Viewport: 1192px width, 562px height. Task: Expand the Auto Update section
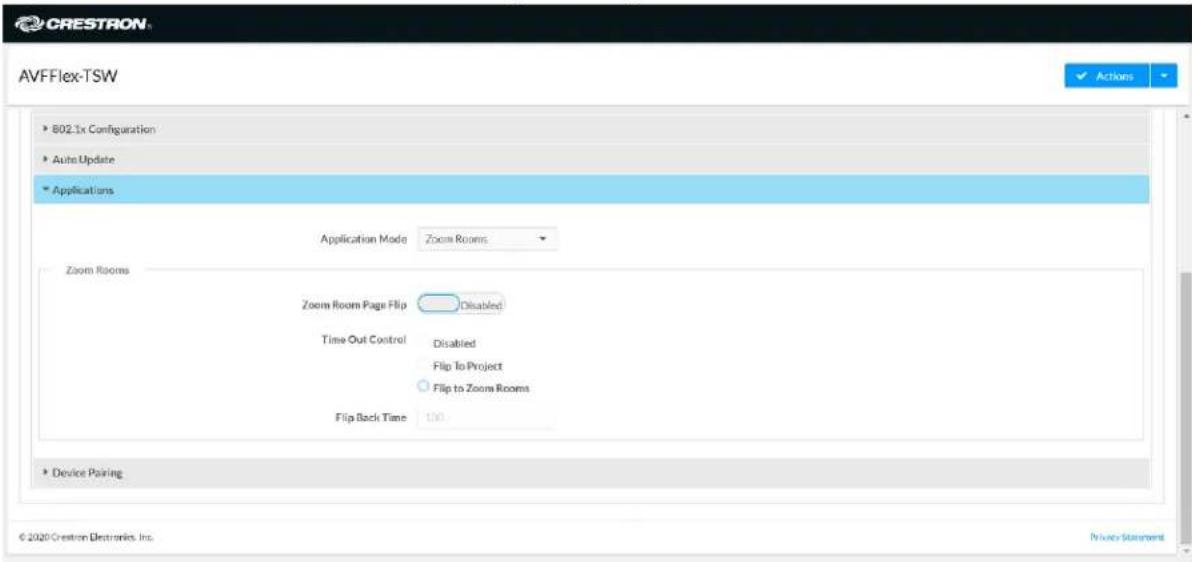(x=591, y=160)
